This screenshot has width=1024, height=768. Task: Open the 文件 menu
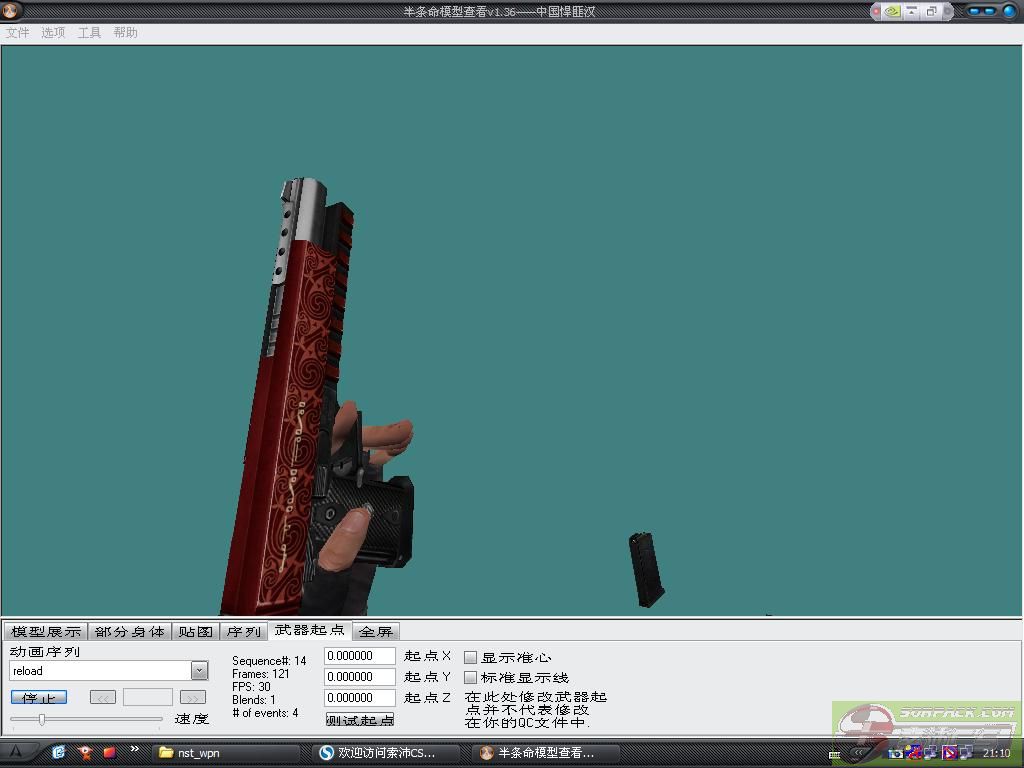17,32
